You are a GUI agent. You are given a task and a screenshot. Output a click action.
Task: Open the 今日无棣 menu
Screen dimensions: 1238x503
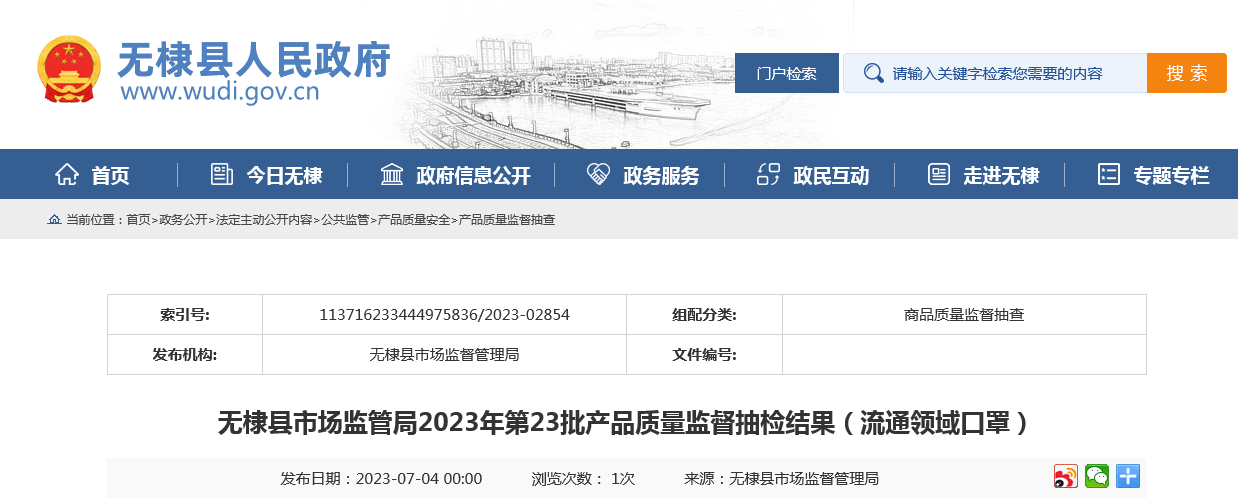[x=284, y=176]
